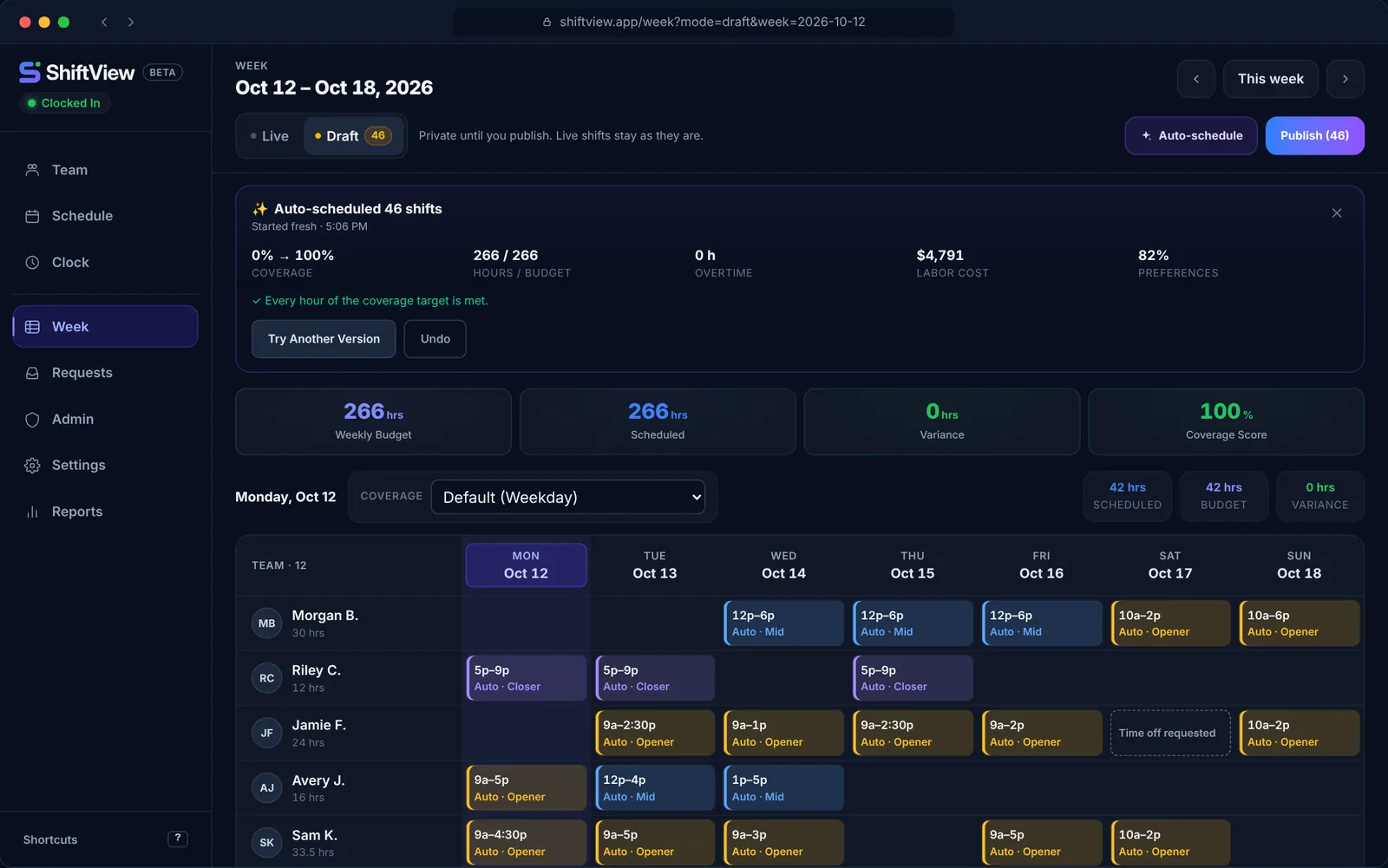Image resolution: width=1388 pixels, height=868 pixels.
Task: Select the Tue Oct 13 column header
Action: [x=655, y=565]
